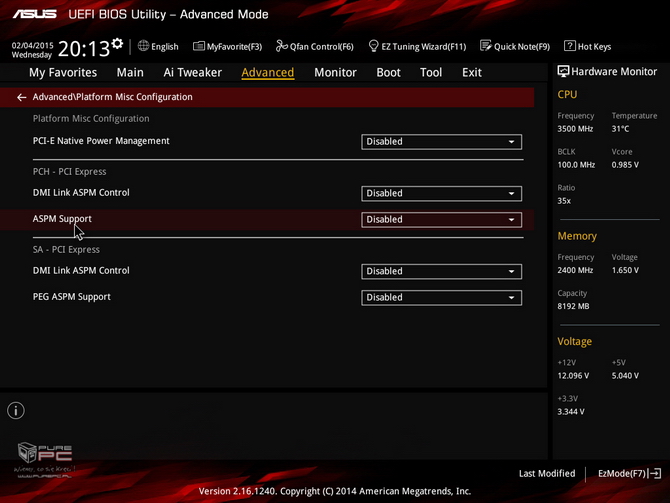The width and height of the screenshot is (670, 503).
Task: Open PEG ASPM Support dropdown
Action: click(441, 297)
